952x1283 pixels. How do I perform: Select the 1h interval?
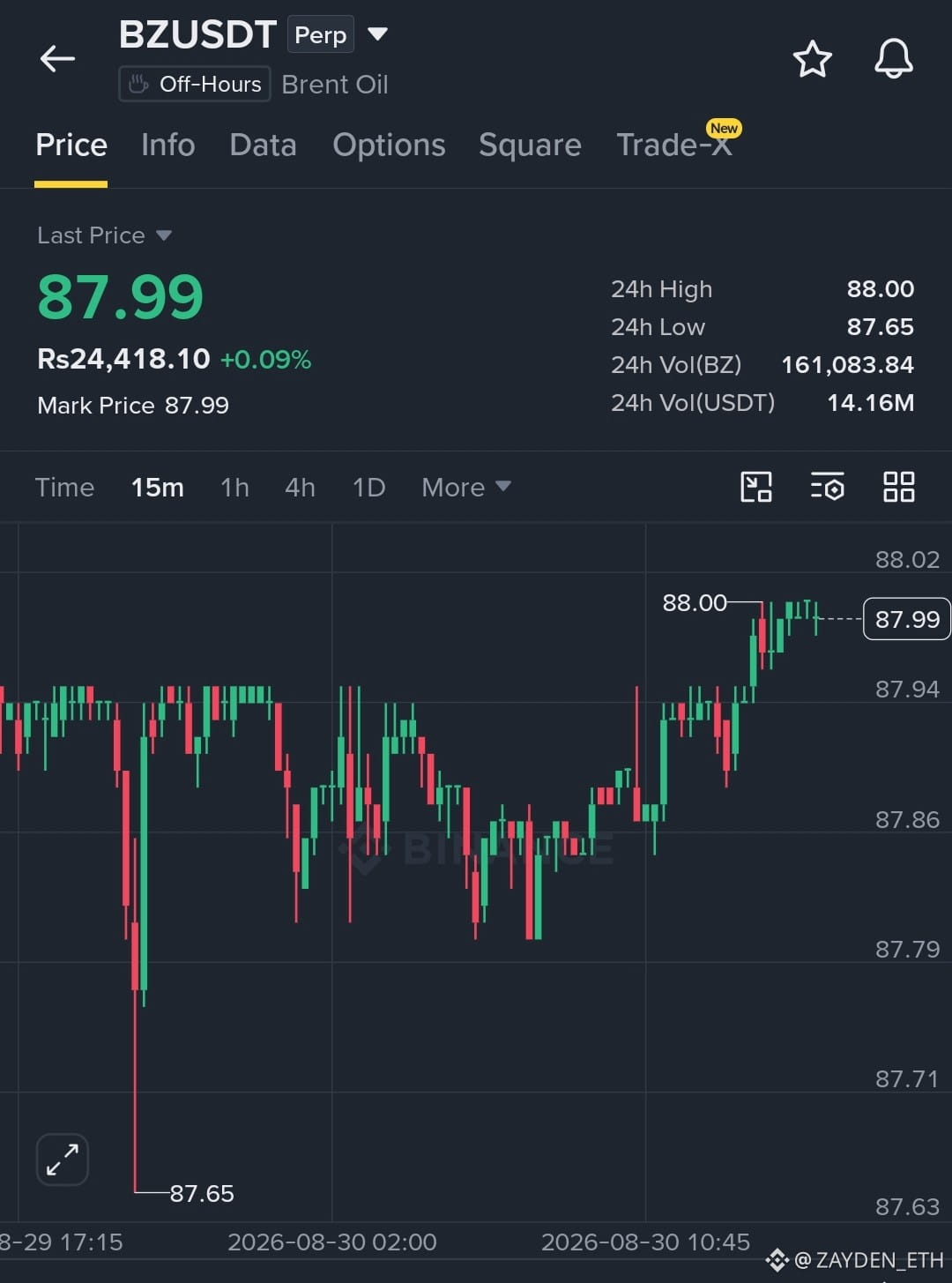pyautogui.click(x=234, y=487)
